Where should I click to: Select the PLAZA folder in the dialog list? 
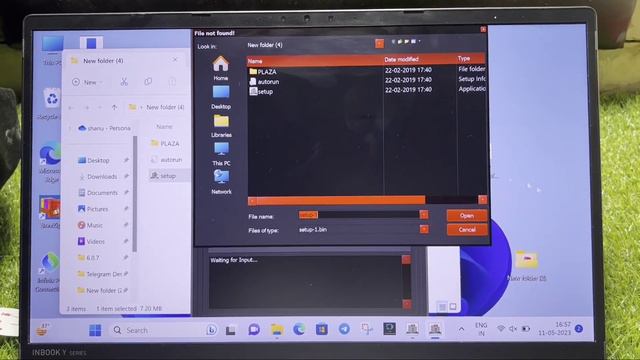coord(263,71)
